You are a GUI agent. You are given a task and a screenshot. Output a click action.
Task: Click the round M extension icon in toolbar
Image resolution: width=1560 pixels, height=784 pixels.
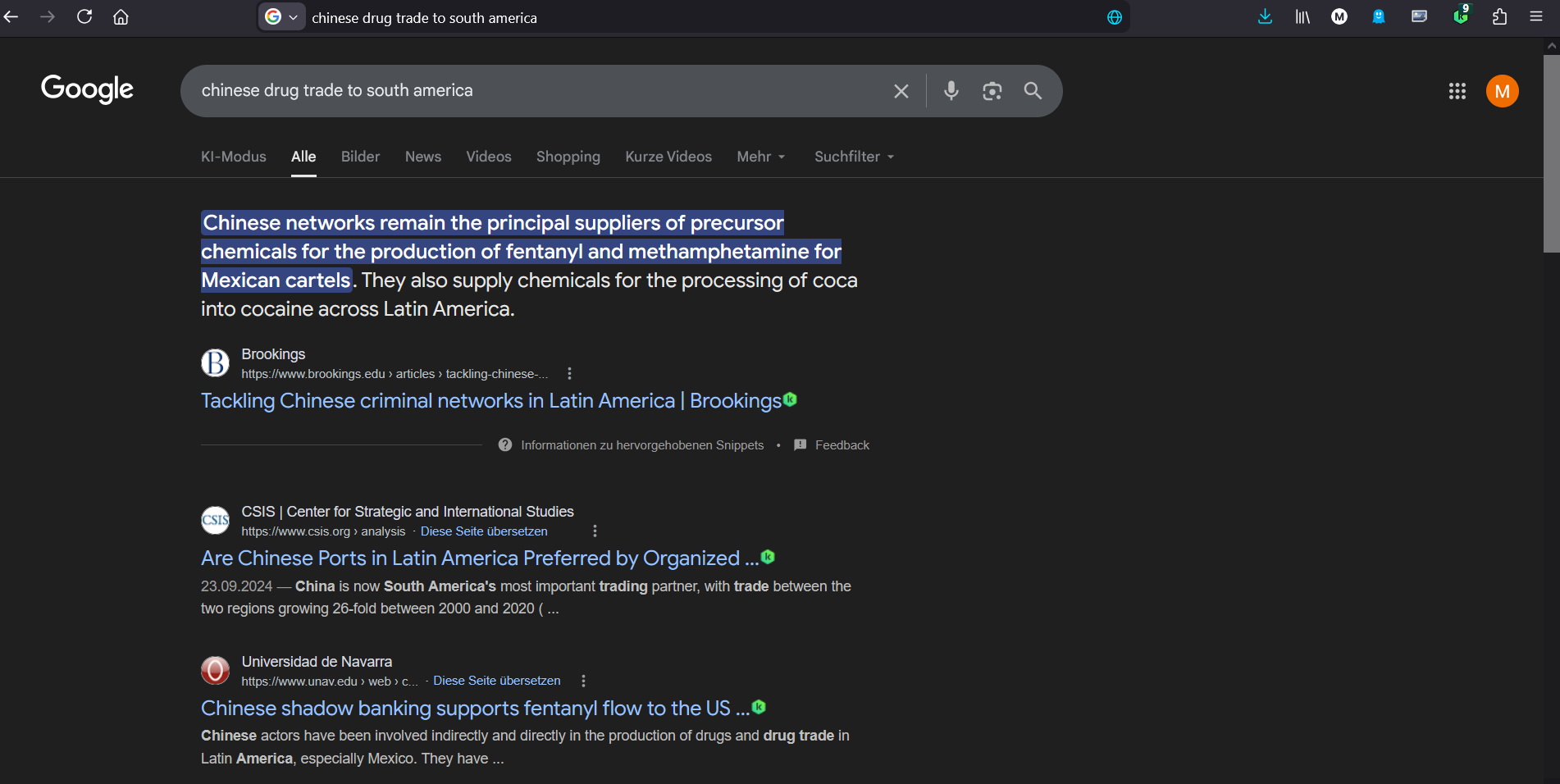[1339, 17]
